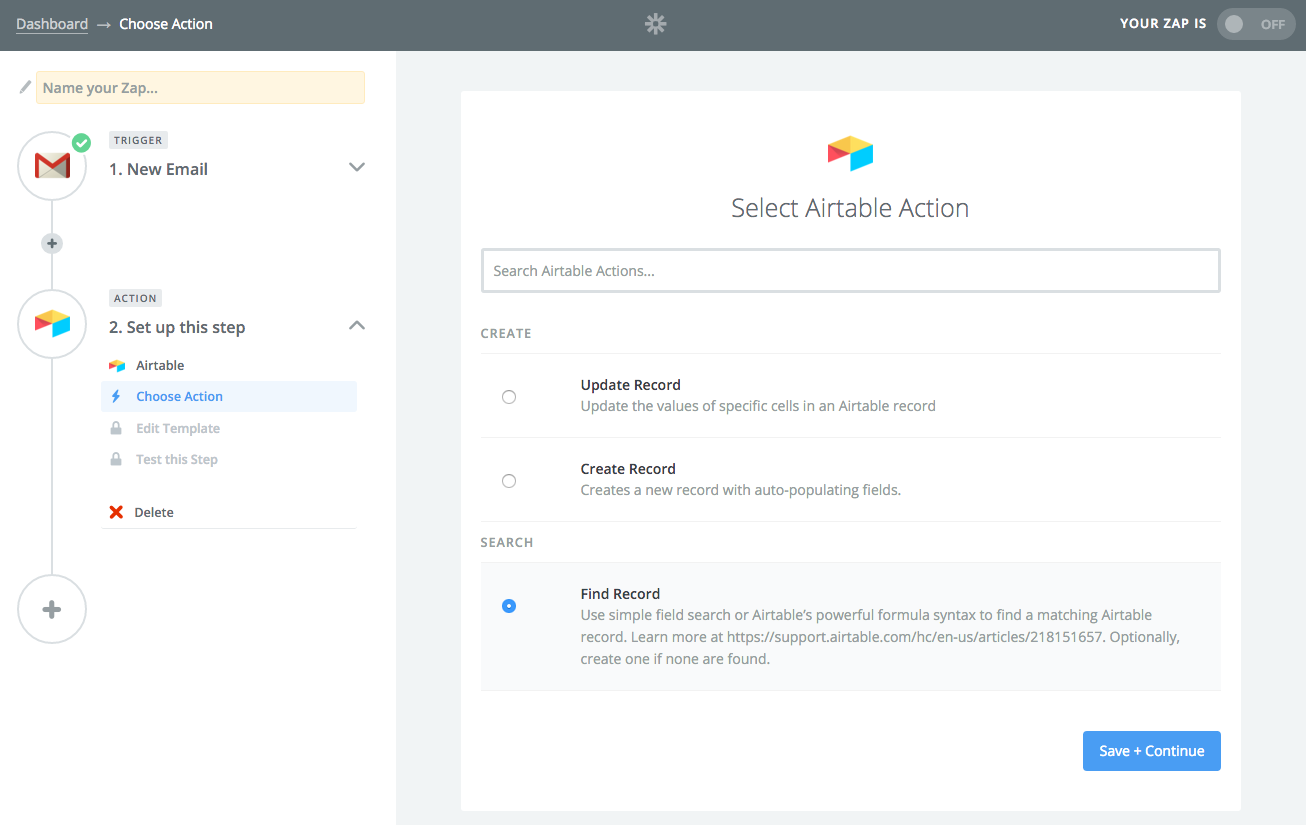Image resolution: width=1306 pixels, height=825 pixels.
Task: Select the Find Record radio button
Action: click(509, 606)
